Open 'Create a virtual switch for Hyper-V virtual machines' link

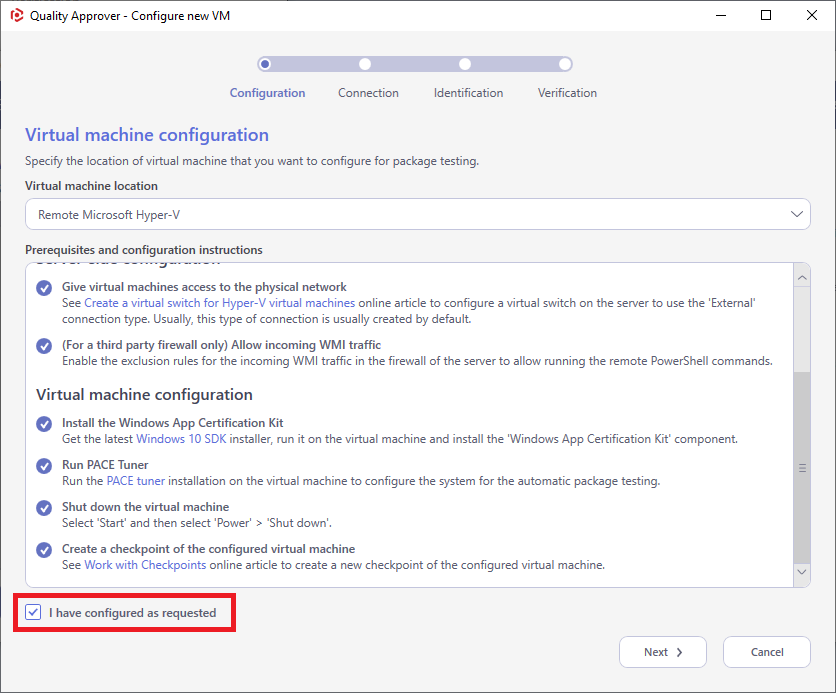pyautogui.click(x=220, y=303)
